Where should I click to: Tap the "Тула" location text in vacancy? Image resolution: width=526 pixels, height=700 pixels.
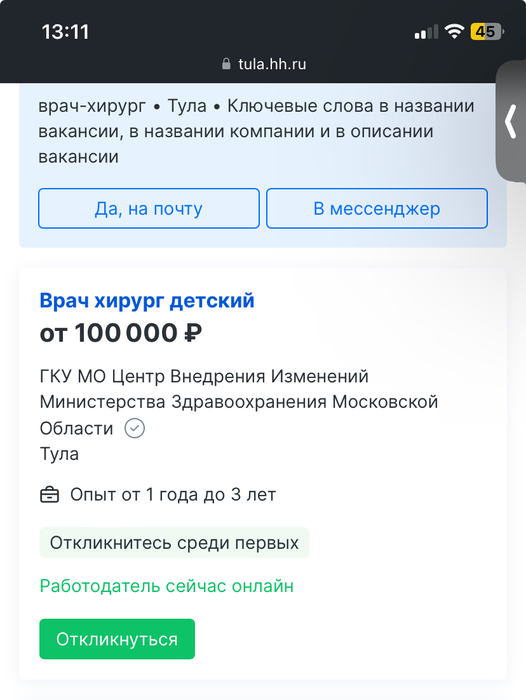click(59, 454)
